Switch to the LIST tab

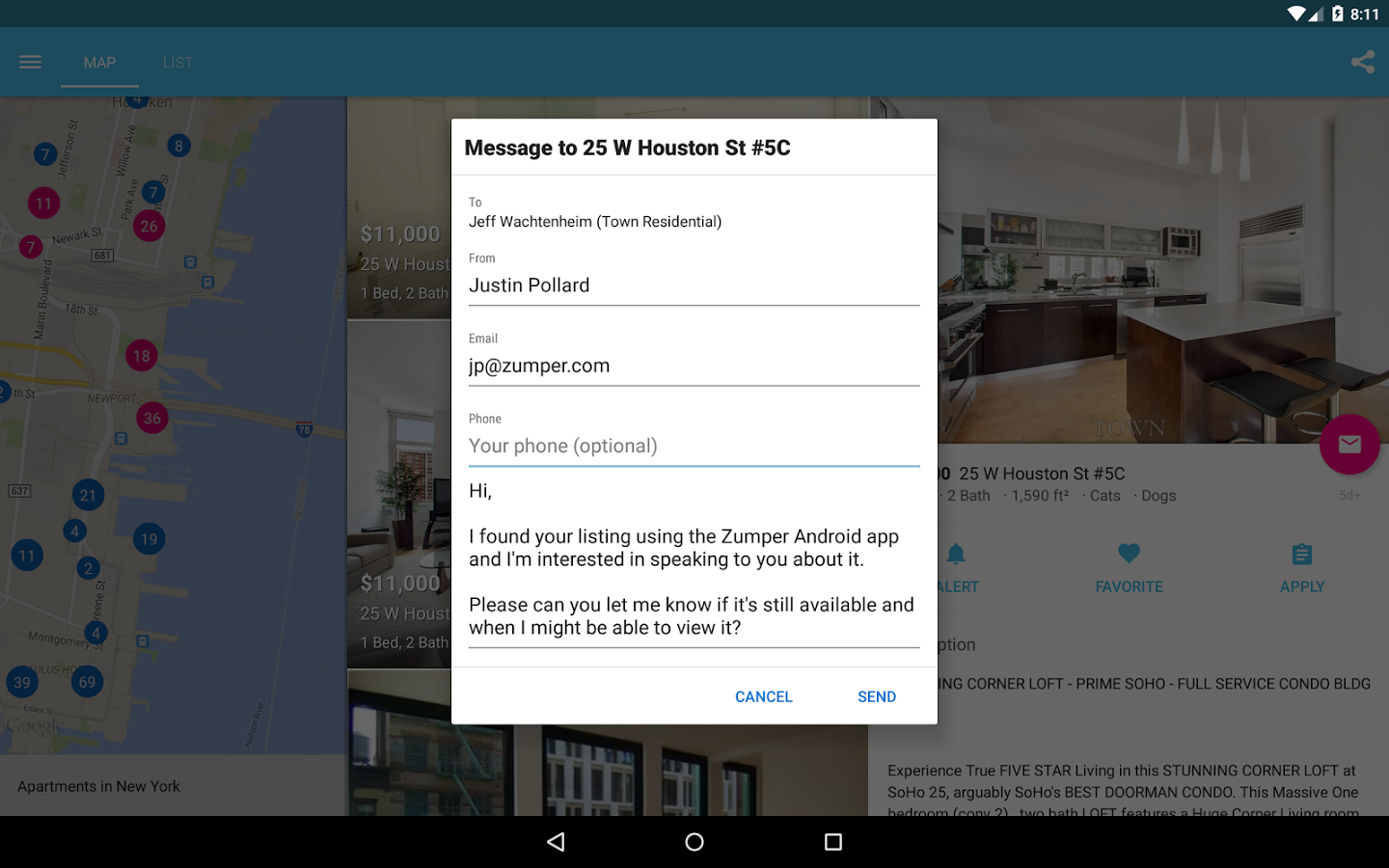pyautogui.click(x=177, y=63)
